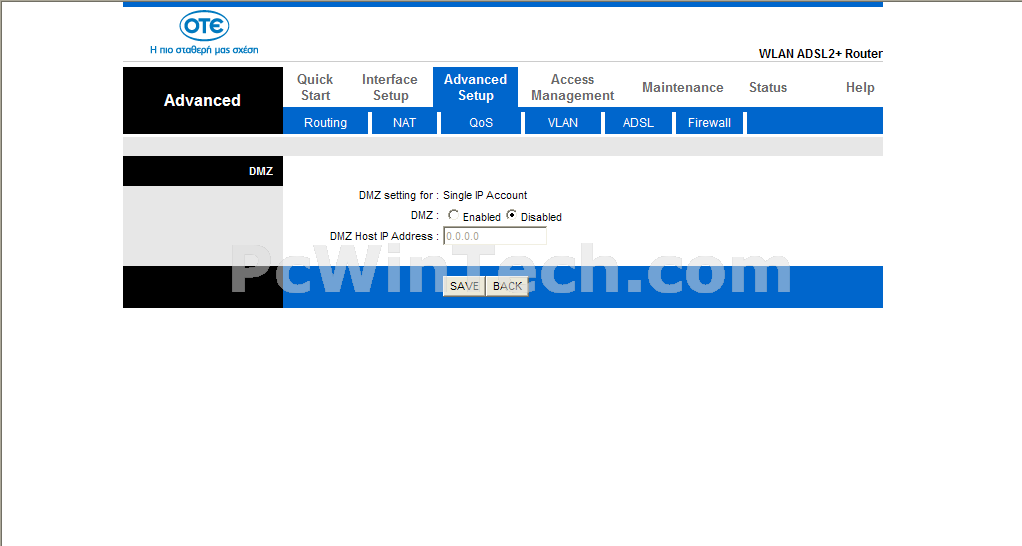Open the Routing submenu
The width and height of the screenshot is (1022, 546).
click(325, 123)
